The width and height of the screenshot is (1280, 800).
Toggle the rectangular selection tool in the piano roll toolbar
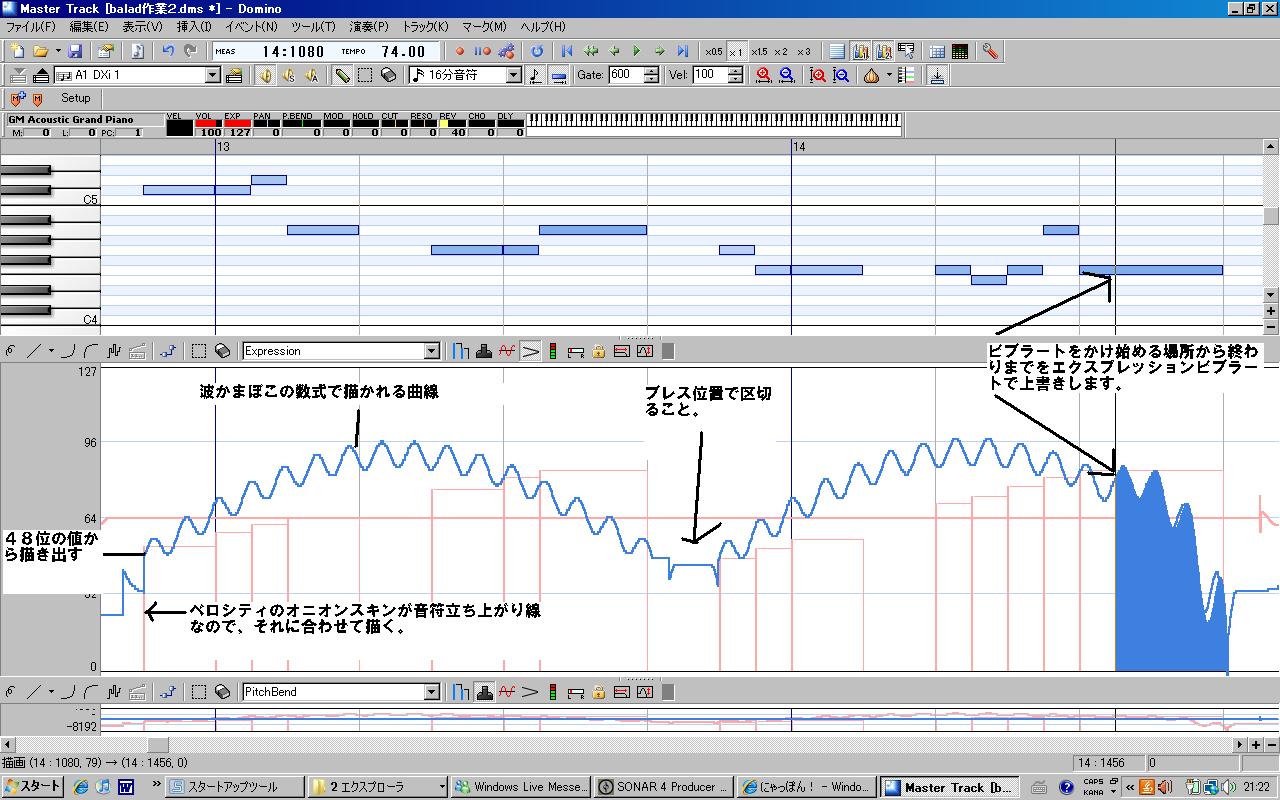(365, 75)
